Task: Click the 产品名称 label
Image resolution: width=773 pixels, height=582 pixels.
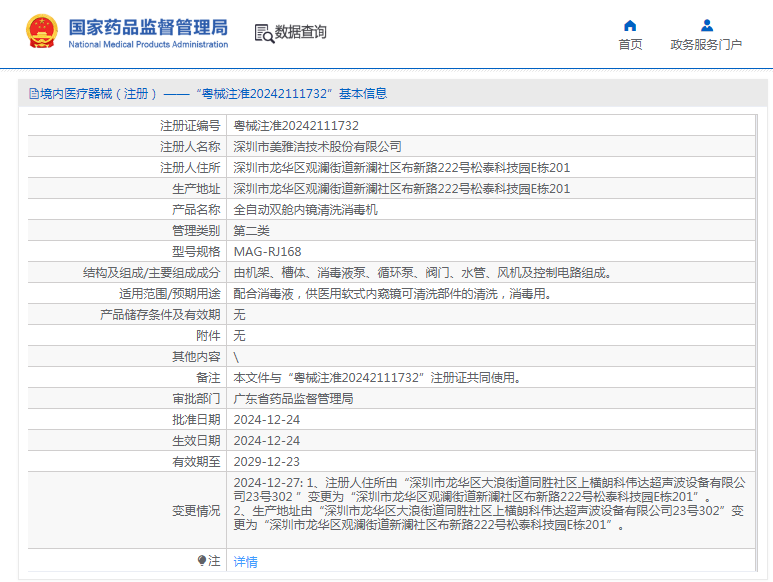Action: point(196,210)
